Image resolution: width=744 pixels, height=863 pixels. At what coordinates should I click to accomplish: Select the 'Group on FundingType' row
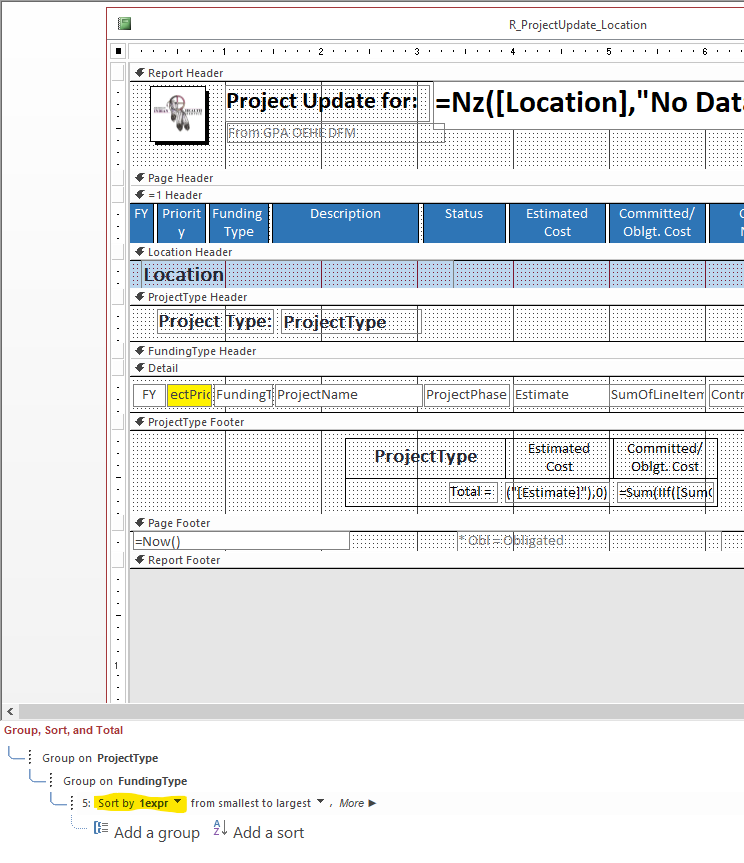click(125, 781)
